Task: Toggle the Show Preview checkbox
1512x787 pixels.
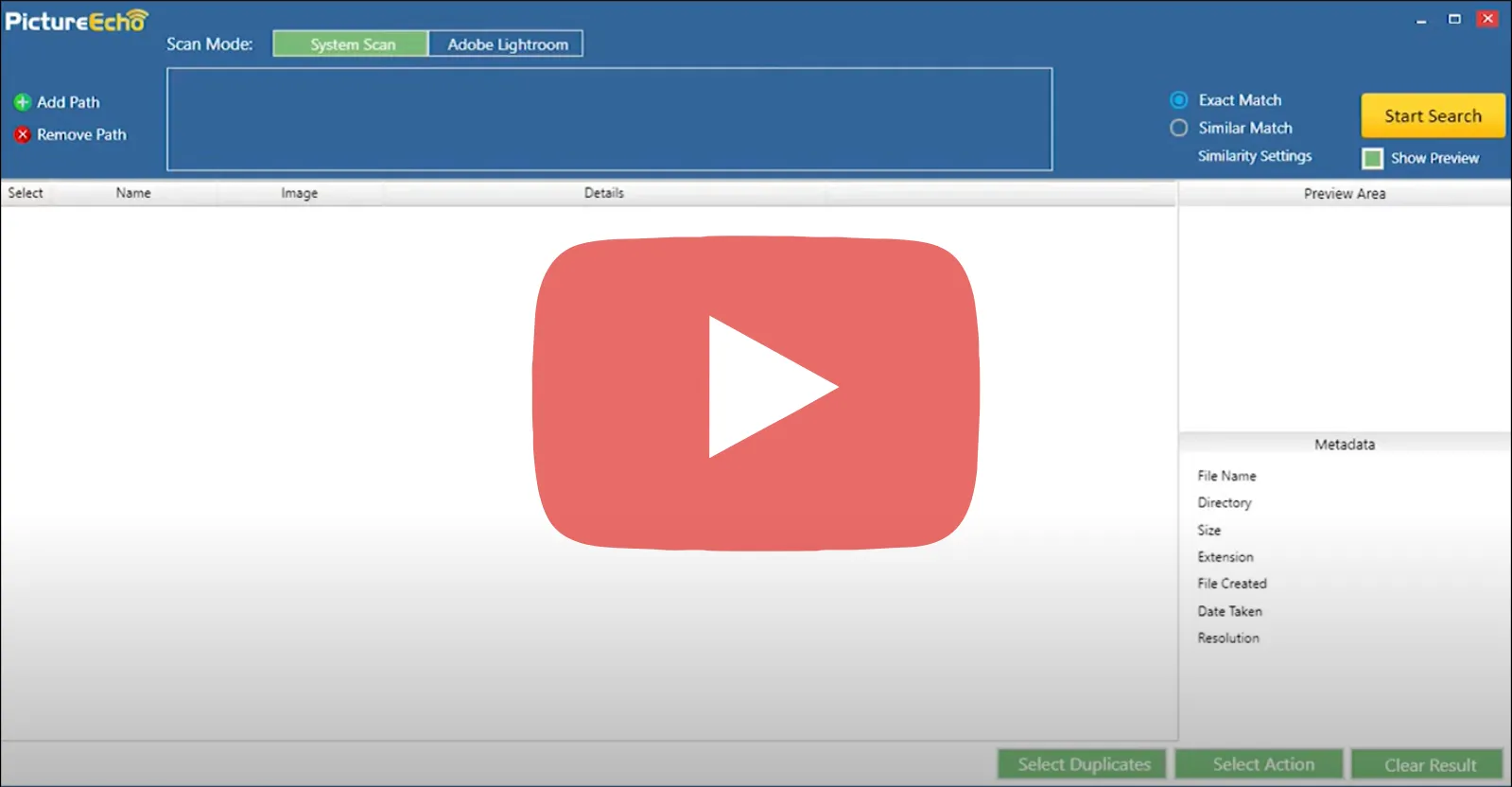Action: [x=1373, y=158]
